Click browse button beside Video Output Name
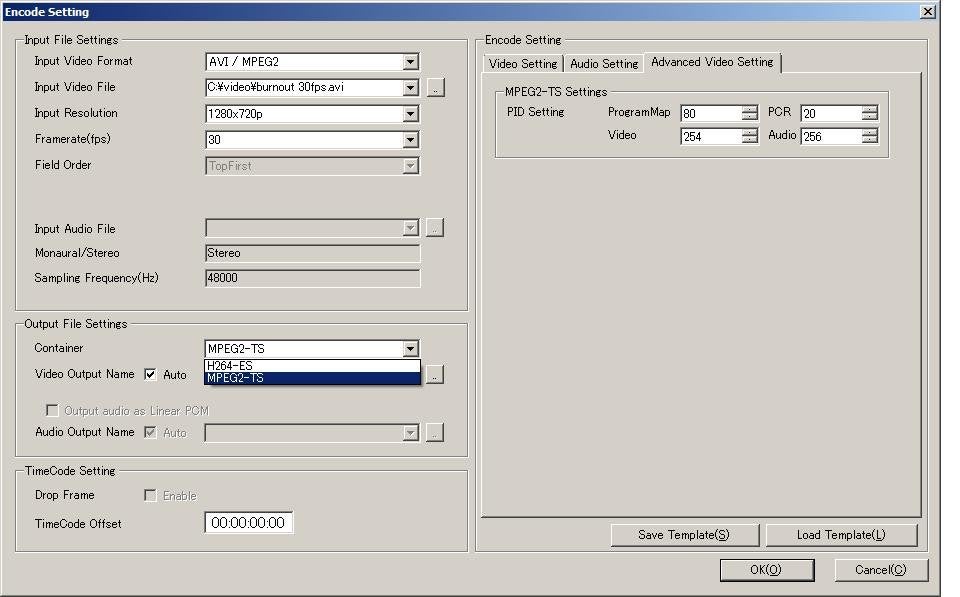This screenshot has height=597, width=960. pyautogui.click(x=435, y=375)
